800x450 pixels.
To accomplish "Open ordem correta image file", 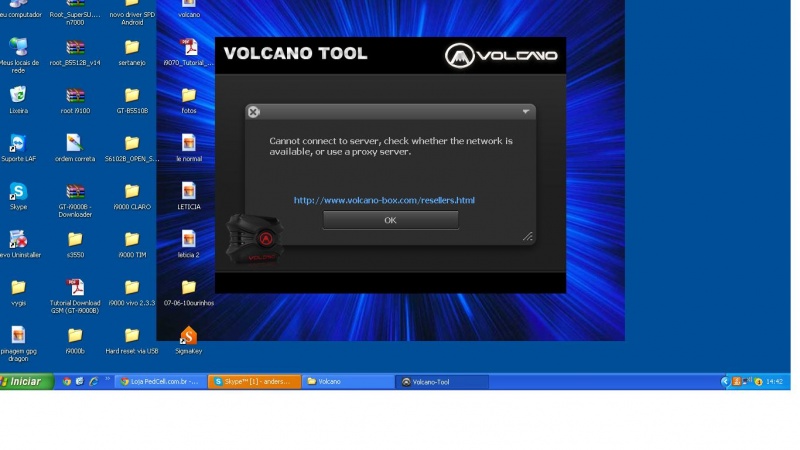I will click(x=75, y=148).
